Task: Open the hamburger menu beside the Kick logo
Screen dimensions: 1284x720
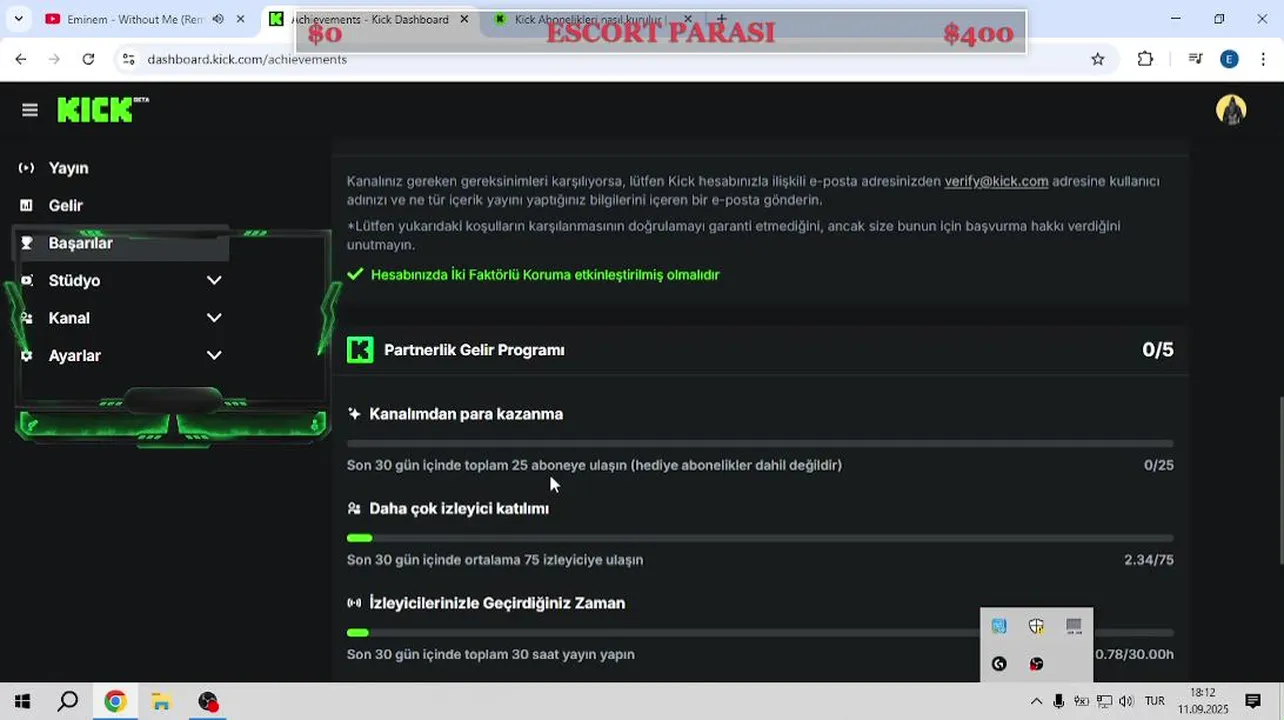Action: [x=30, y=110]
